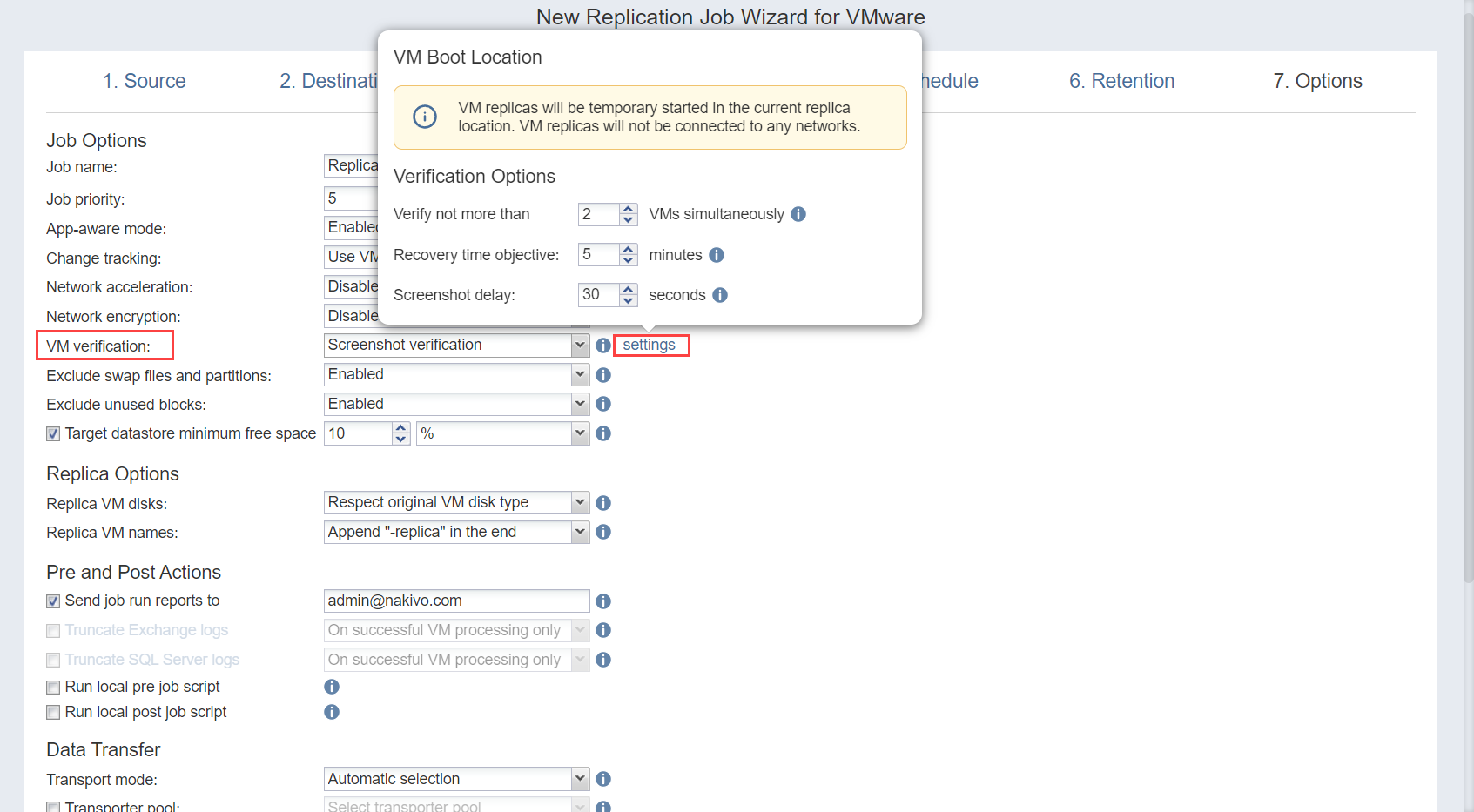Open Transport mode Automatic selection dropdown

580,779
